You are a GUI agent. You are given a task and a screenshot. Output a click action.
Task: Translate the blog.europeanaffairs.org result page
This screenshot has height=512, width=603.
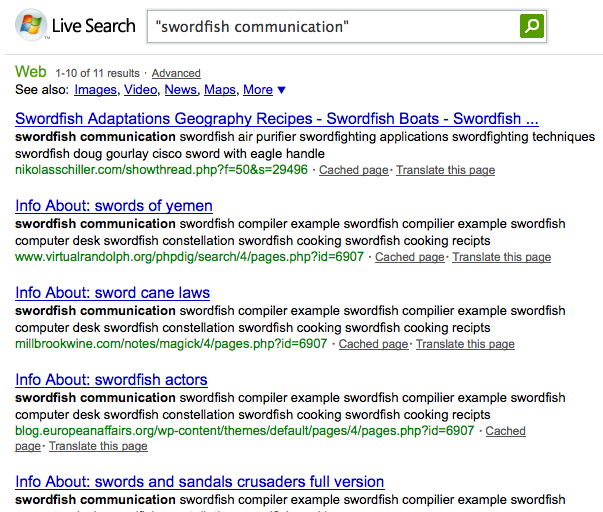click(98, 446)
